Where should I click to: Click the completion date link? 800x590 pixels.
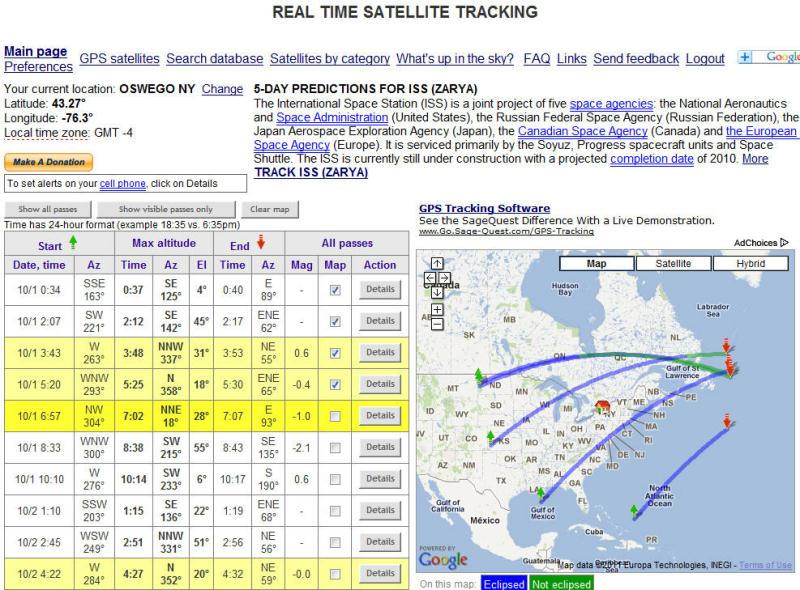click(x=652, y=159)
